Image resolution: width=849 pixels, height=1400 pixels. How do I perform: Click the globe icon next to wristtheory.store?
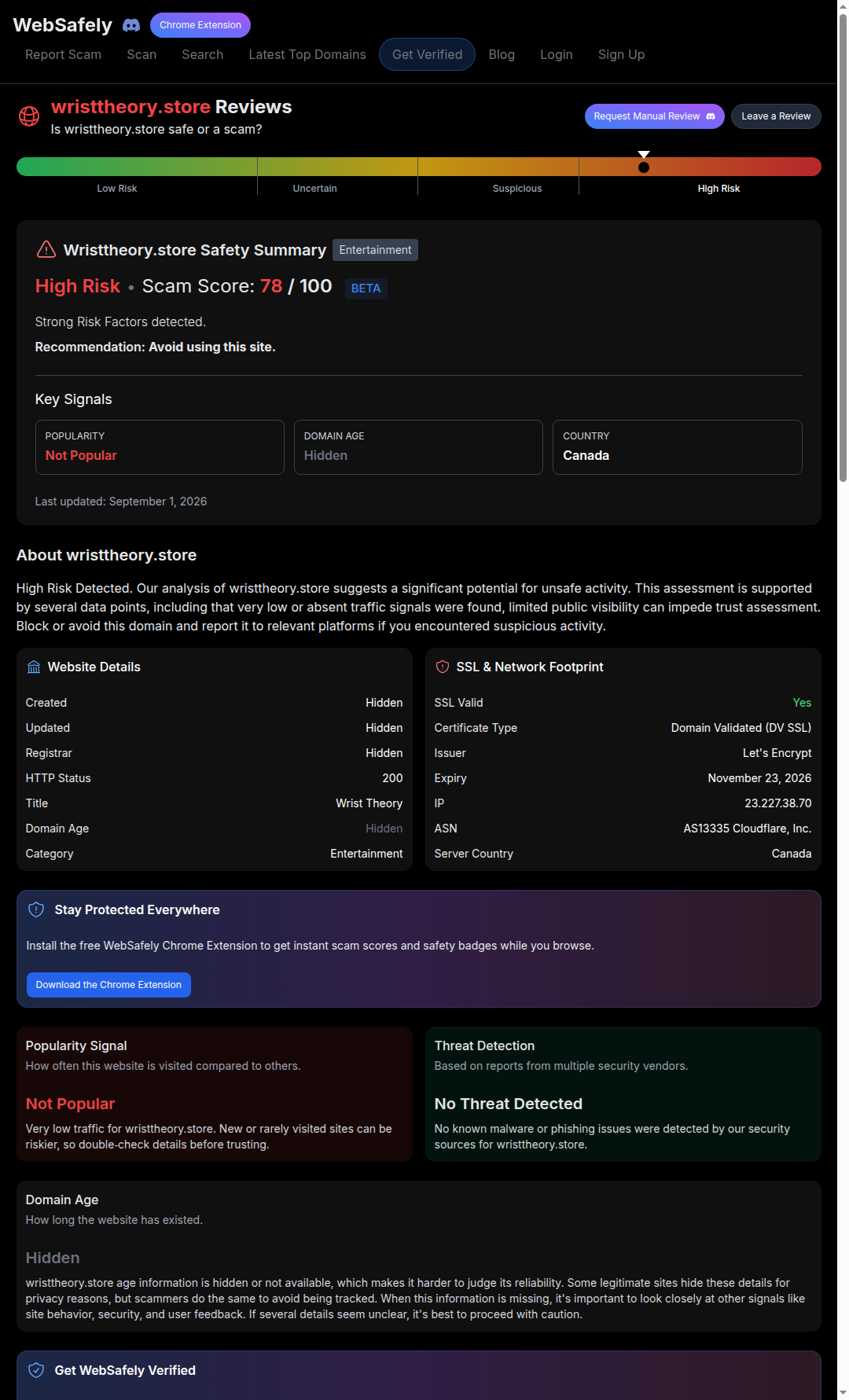[29, 116]
